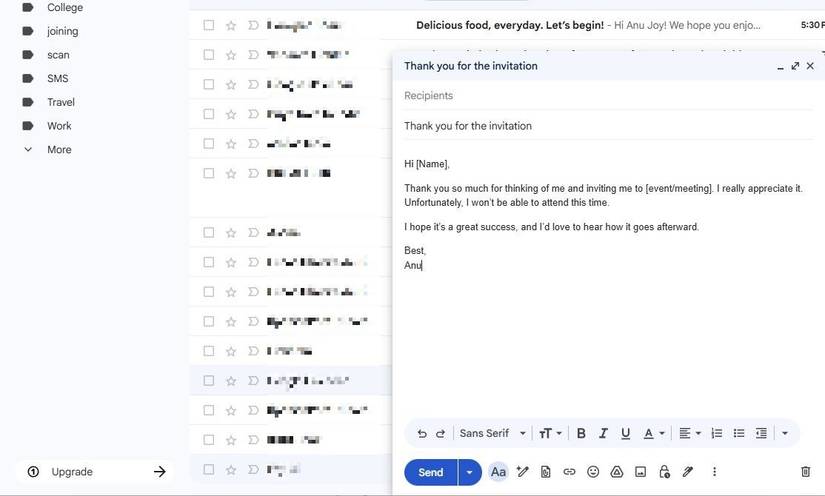Insert a link in the email
Image resolution: width=825 pixels, height=496 pixels.
pyautogui.click(x=569, y=472)
